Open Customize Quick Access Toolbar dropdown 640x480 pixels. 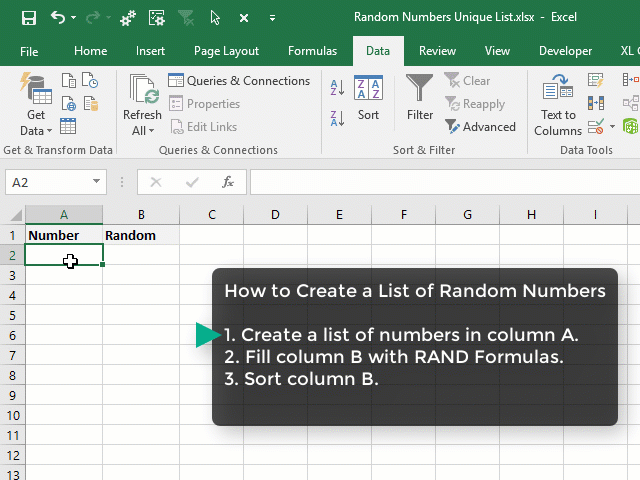[x=273, y=18]
